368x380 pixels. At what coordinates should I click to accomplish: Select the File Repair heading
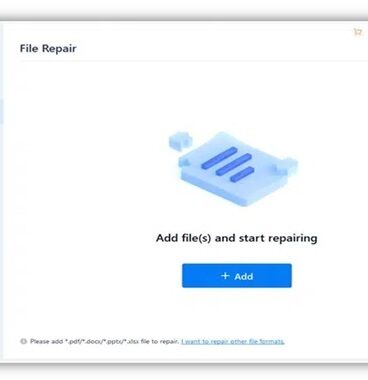(x=48, y=49)
